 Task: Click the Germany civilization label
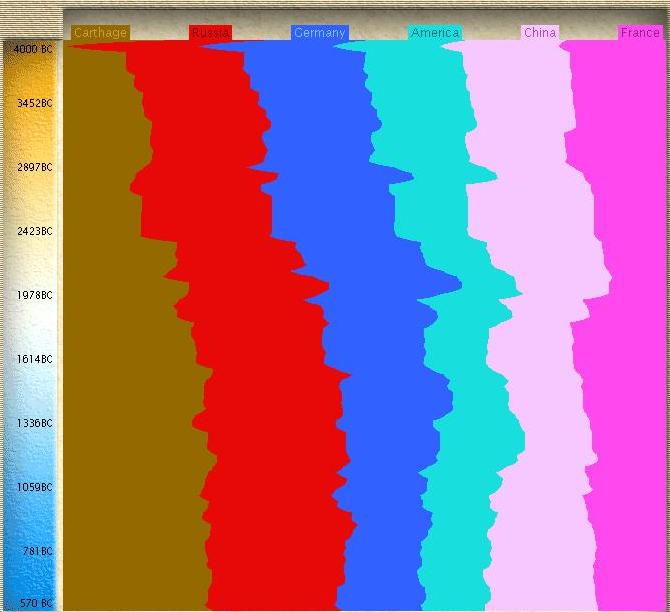319,33
